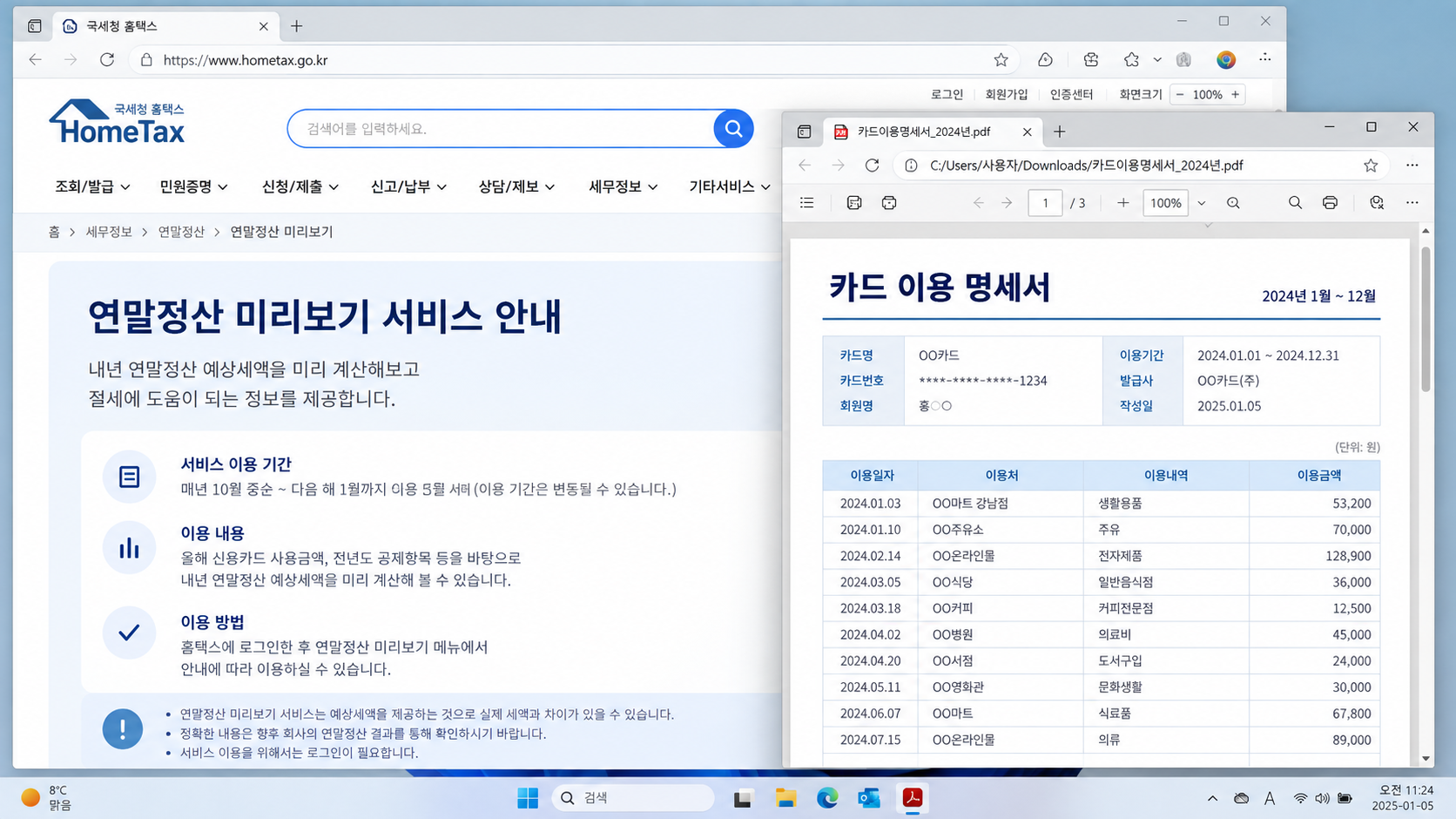Image resolution: width=1456 pixels, height=819 pixels.
Task: Increase the HomeTax screen size with plus
Action: tap(1235, 94)
